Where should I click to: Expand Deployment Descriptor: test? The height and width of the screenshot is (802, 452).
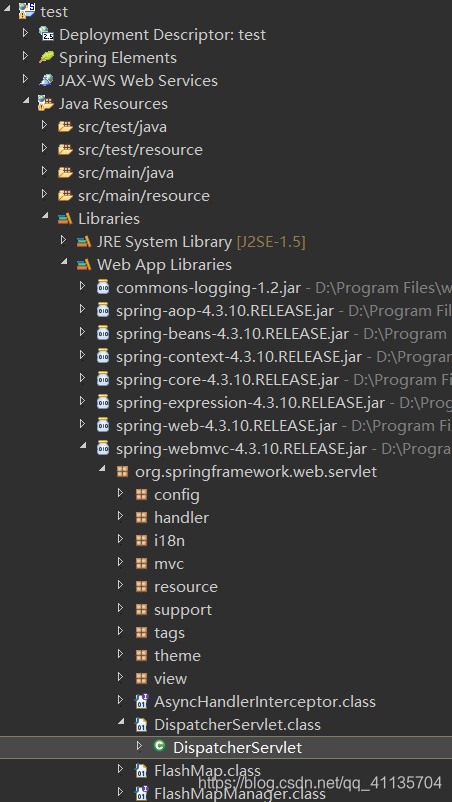click(26, 33)
